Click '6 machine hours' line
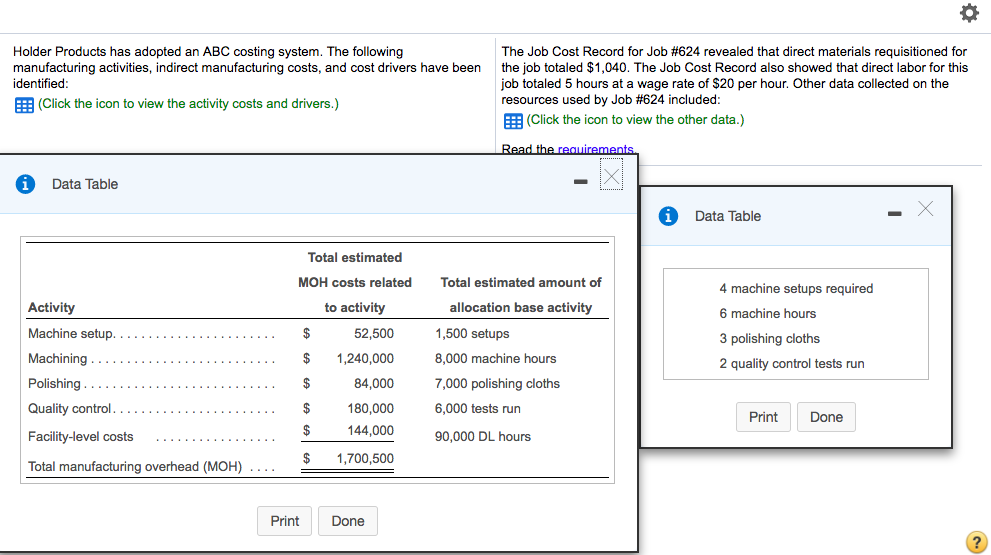 tap(767, 314)
